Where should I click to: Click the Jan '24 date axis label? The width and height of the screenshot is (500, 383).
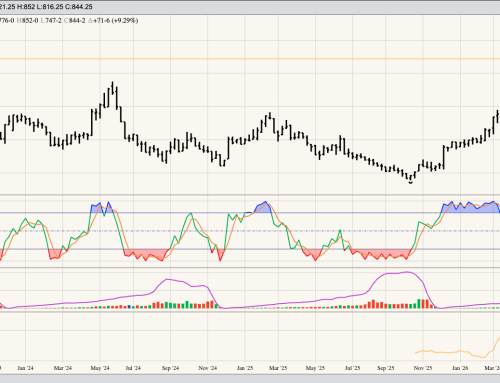[x=25, y=368]
